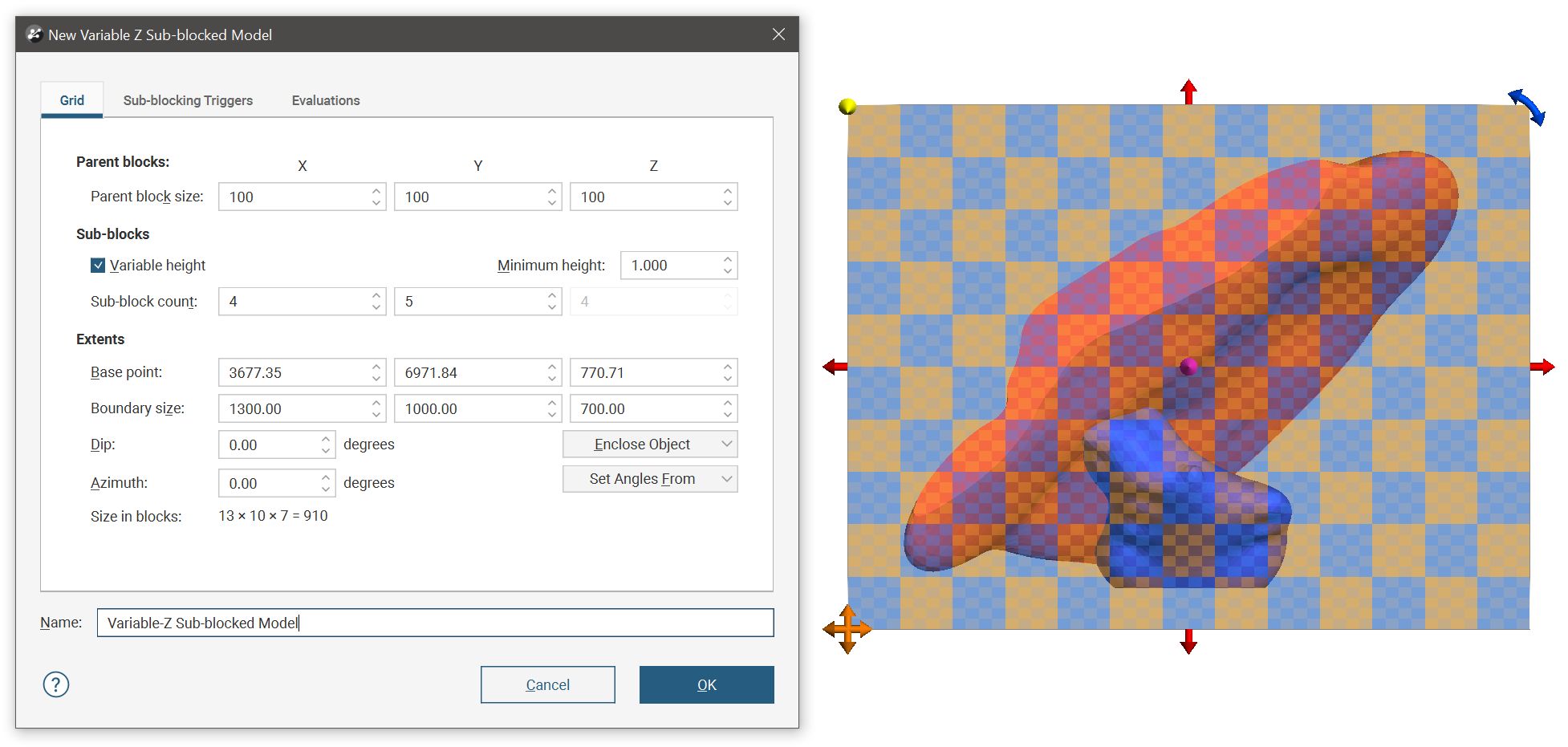Toggle the Variable height checkbox
Image resolution: width=1568 pixels, height=747 pixels.
click(x=98, y=266)
